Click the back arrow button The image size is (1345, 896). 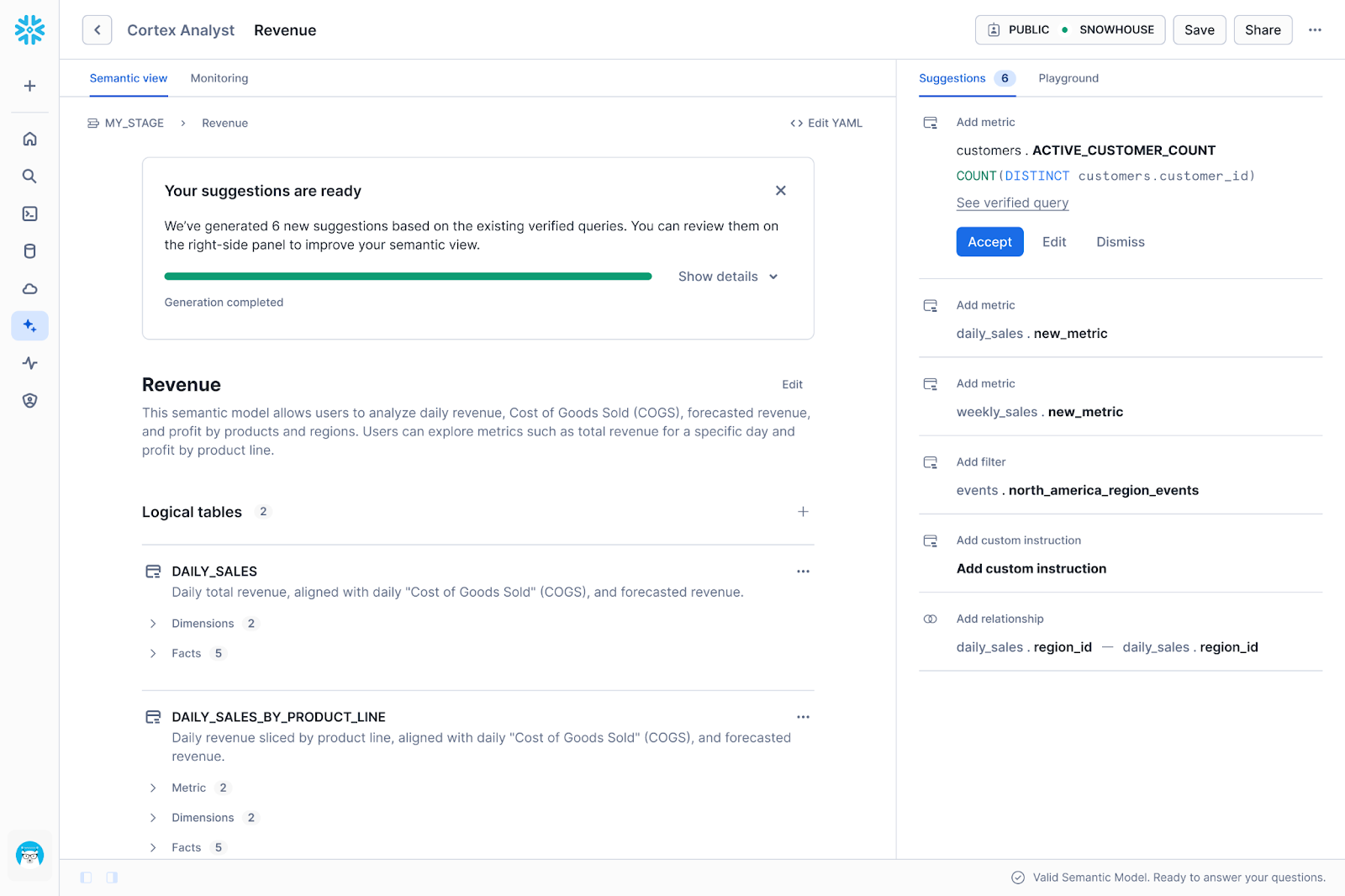pyautogui.click(x=98, y=30)
